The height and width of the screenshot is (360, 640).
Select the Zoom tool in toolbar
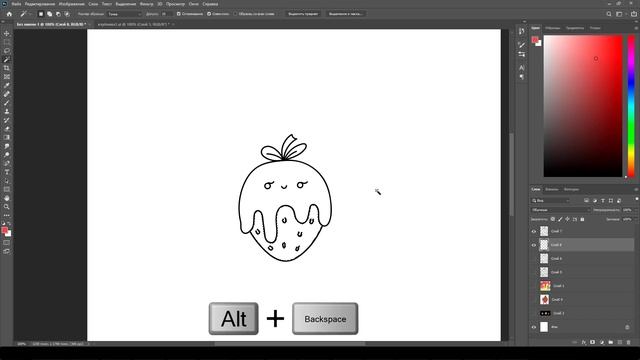click(x=7, y=207)
